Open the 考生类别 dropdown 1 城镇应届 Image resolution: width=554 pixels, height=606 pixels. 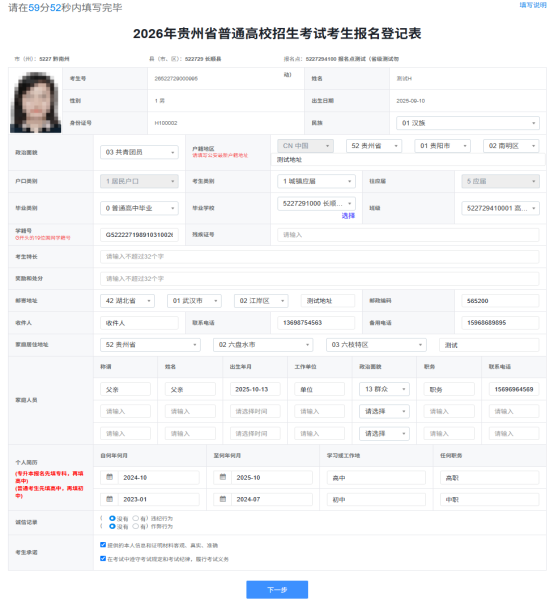(x=316, y=181)
